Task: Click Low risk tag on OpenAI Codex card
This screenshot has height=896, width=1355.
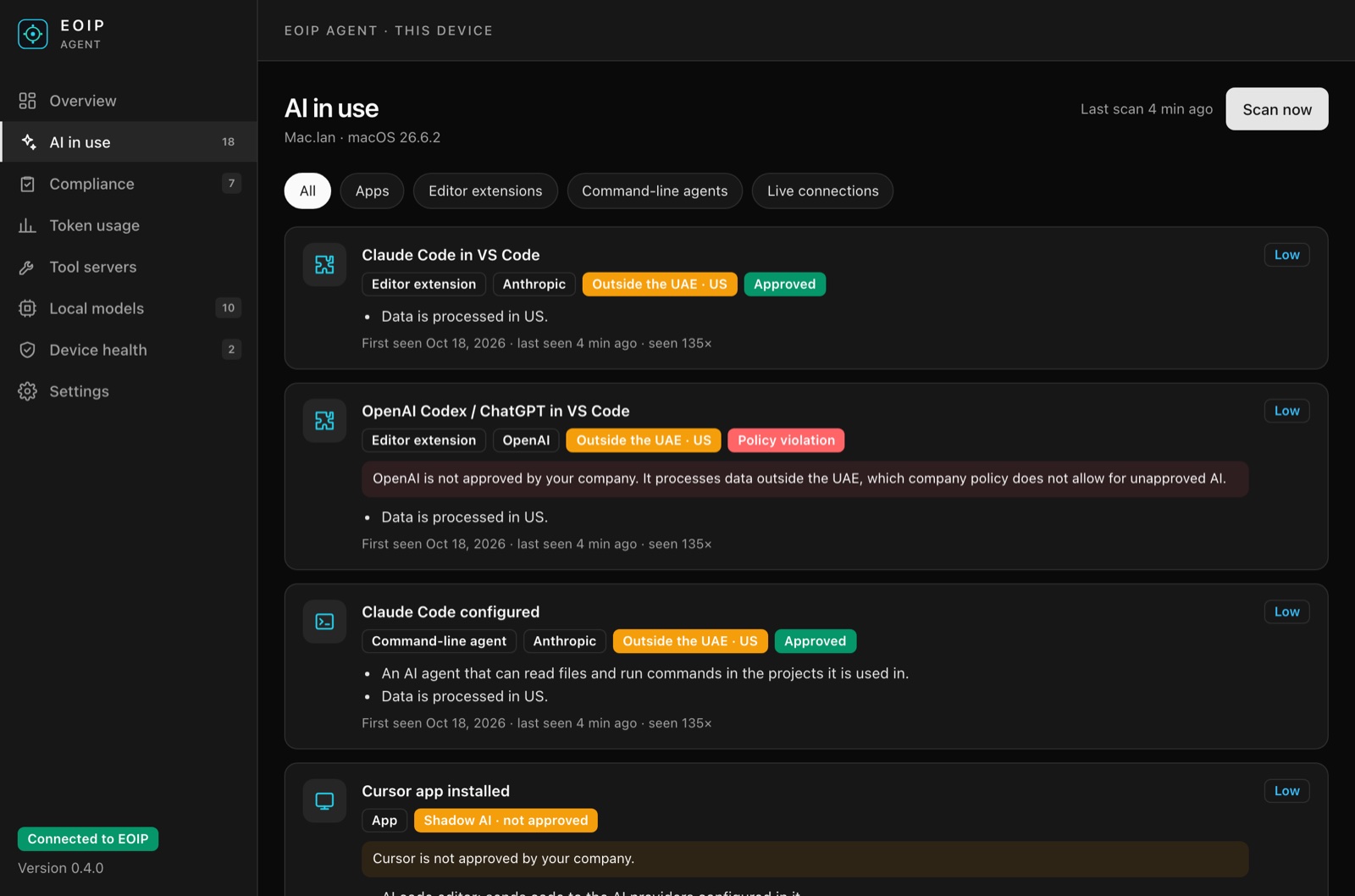Action: click(x=1286, y=411)
